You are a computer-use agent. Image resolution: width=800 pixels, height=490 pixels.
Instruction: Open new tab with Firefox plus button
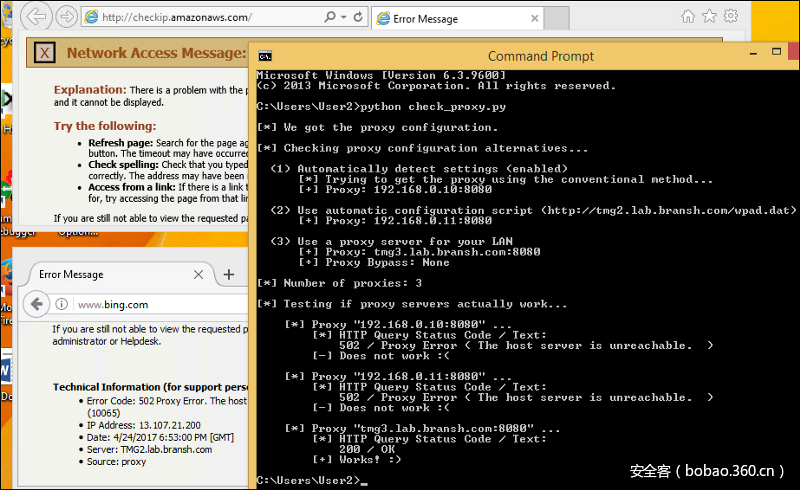point(228,274)
